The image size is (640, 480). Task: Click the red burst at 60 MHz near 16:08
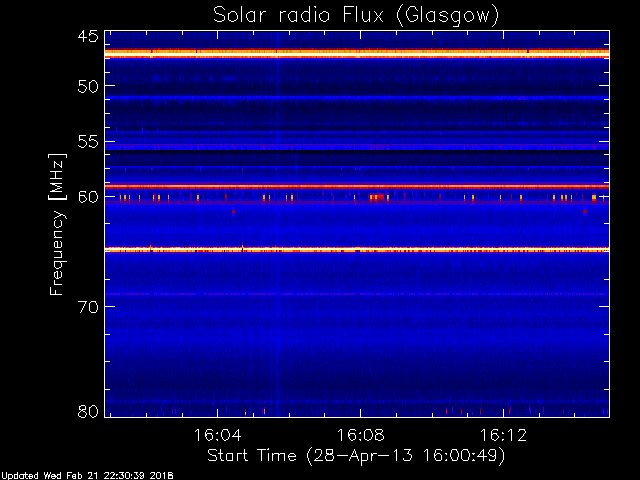tap(378, 197)
